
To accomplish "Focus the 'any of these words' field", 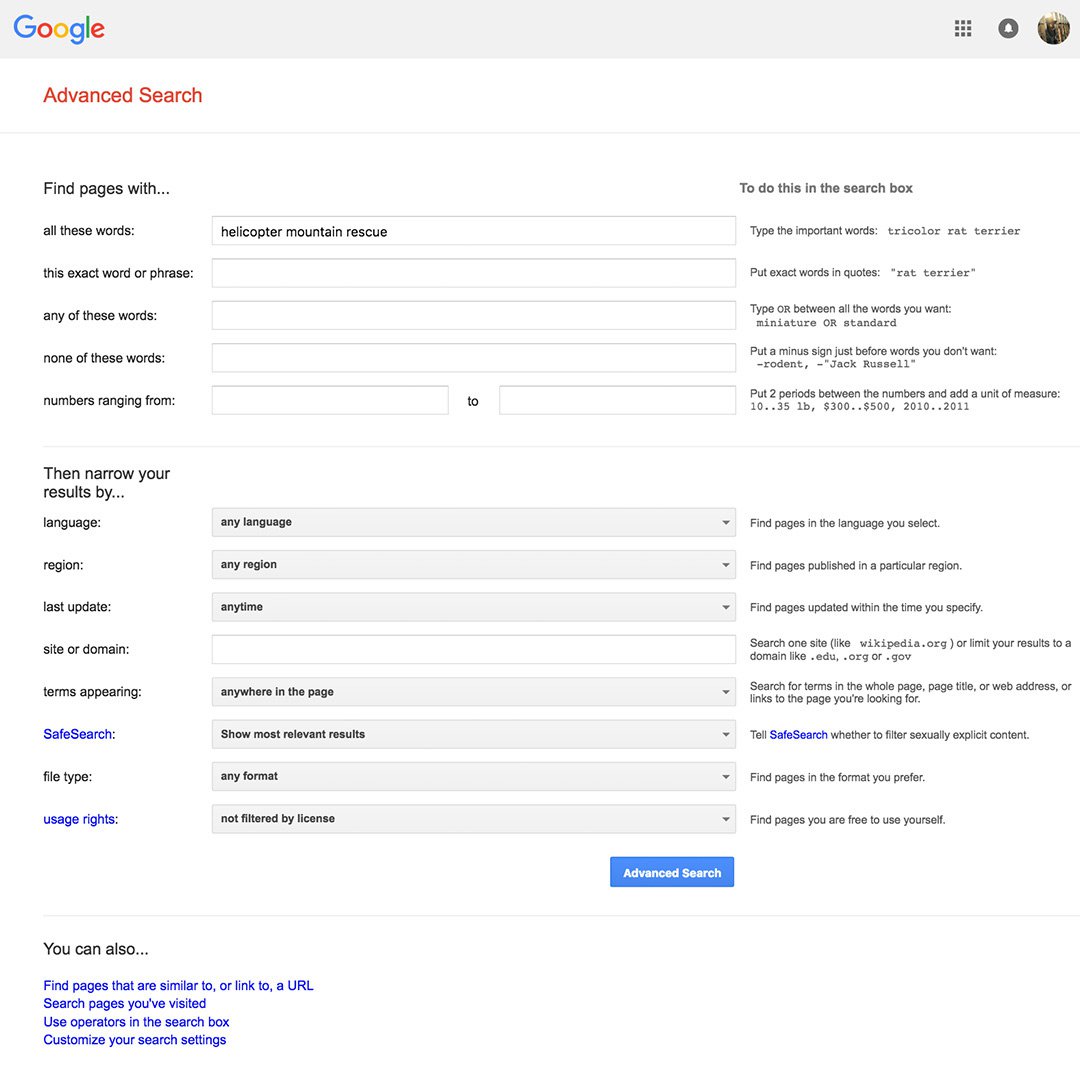I will pyautogui.click(x=473, y=315).
